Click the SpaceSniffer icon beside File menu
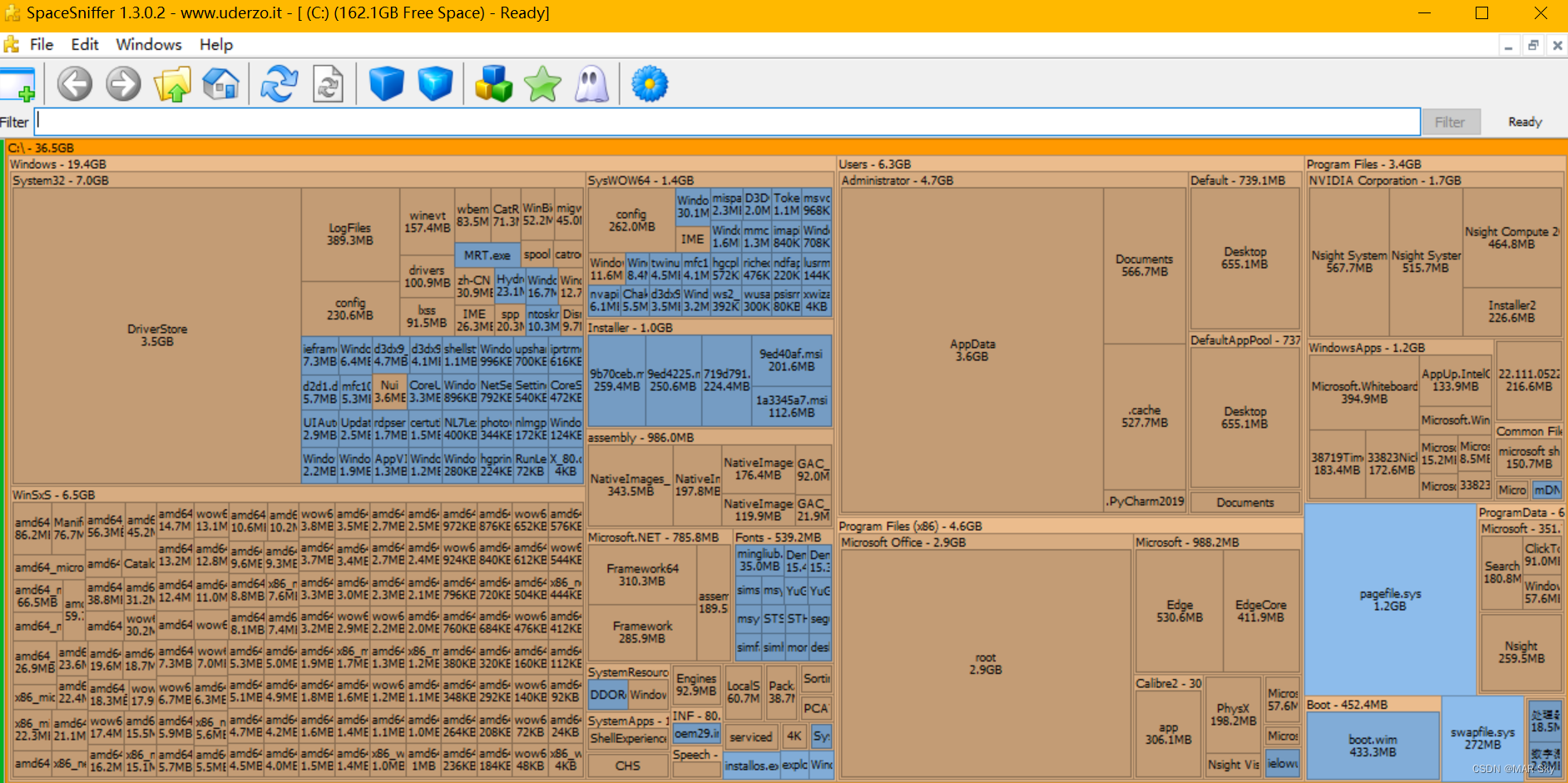 pyautogui.click(x=11, y=44)
